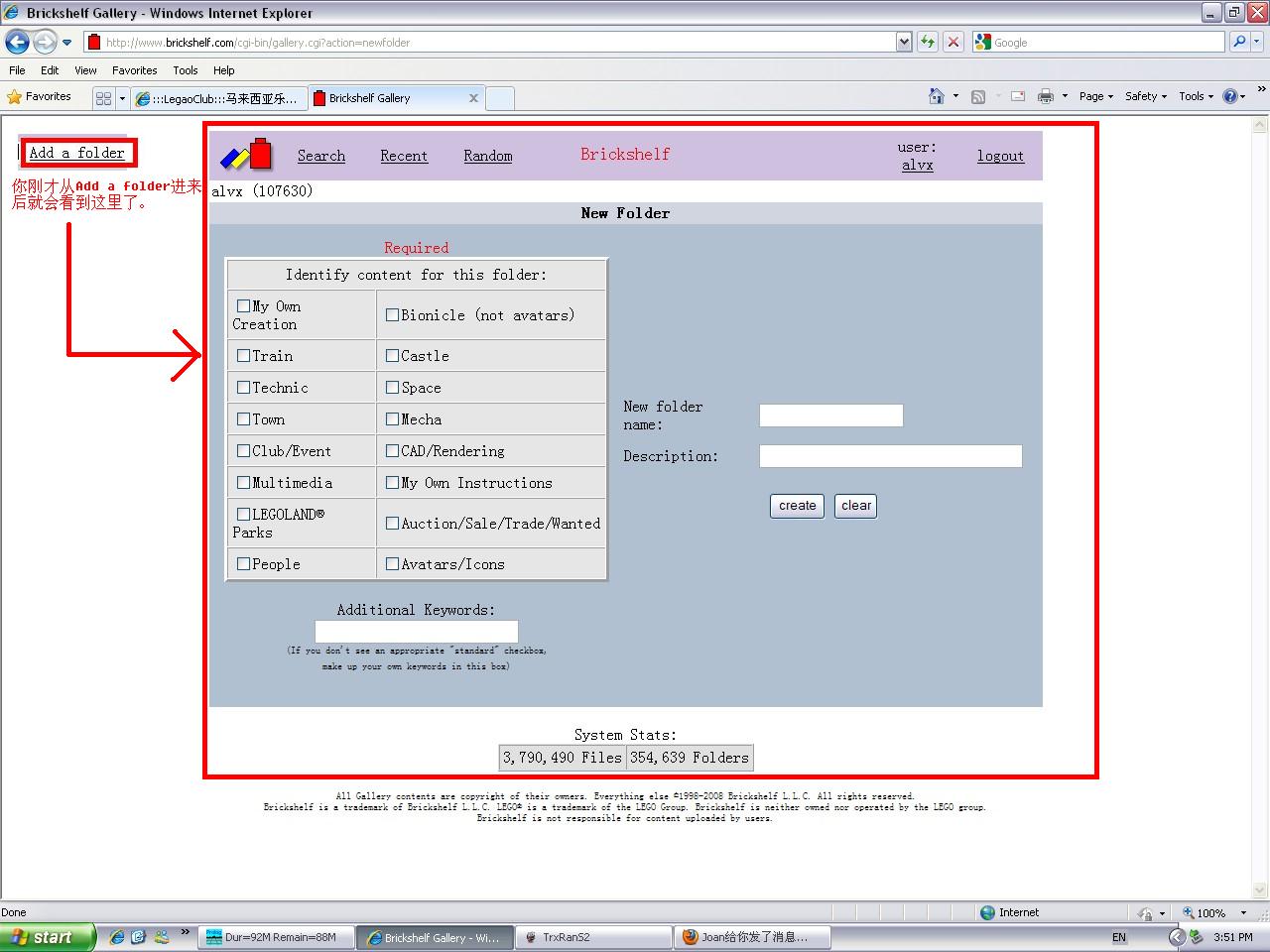The image size is (1270, 952).
Task: Refresh the current page
Action: [928, 42]
